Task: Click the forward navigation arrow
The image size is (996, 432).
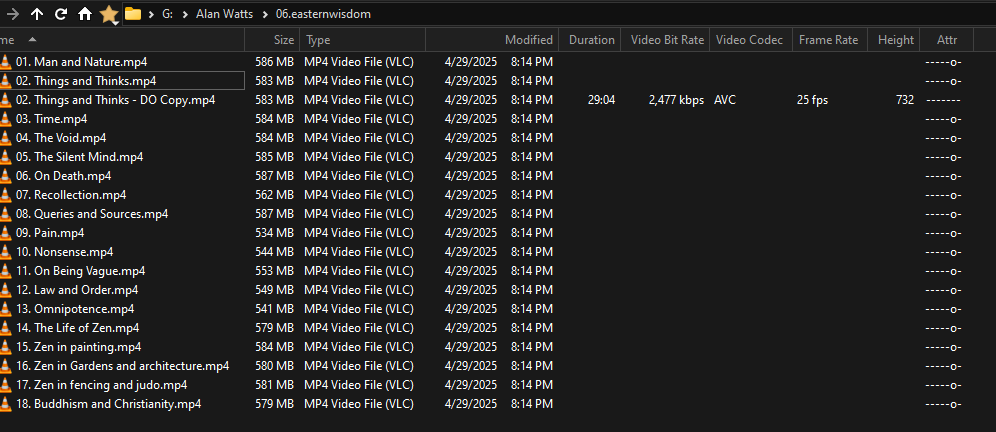Action: (x=12, y=14)
